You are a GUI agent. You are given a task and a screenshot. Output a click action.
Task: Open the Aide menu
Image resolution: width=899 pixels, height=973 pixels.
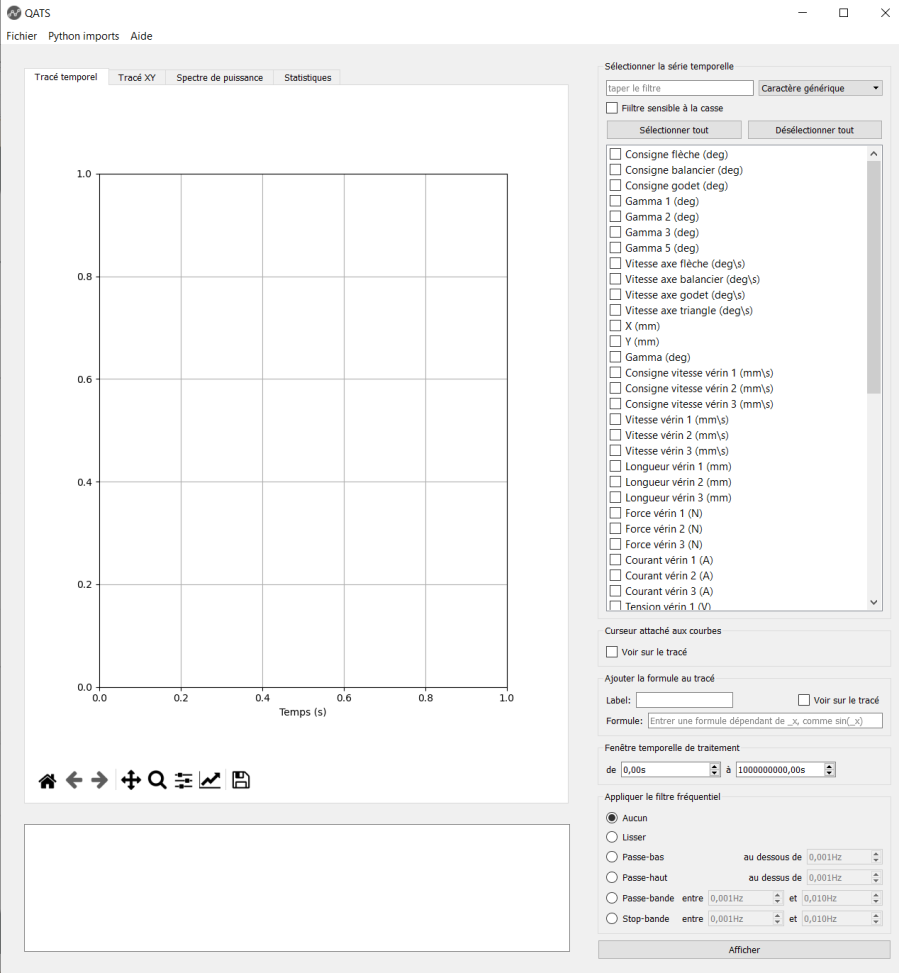pyautogui.click(x=141, y=36)
